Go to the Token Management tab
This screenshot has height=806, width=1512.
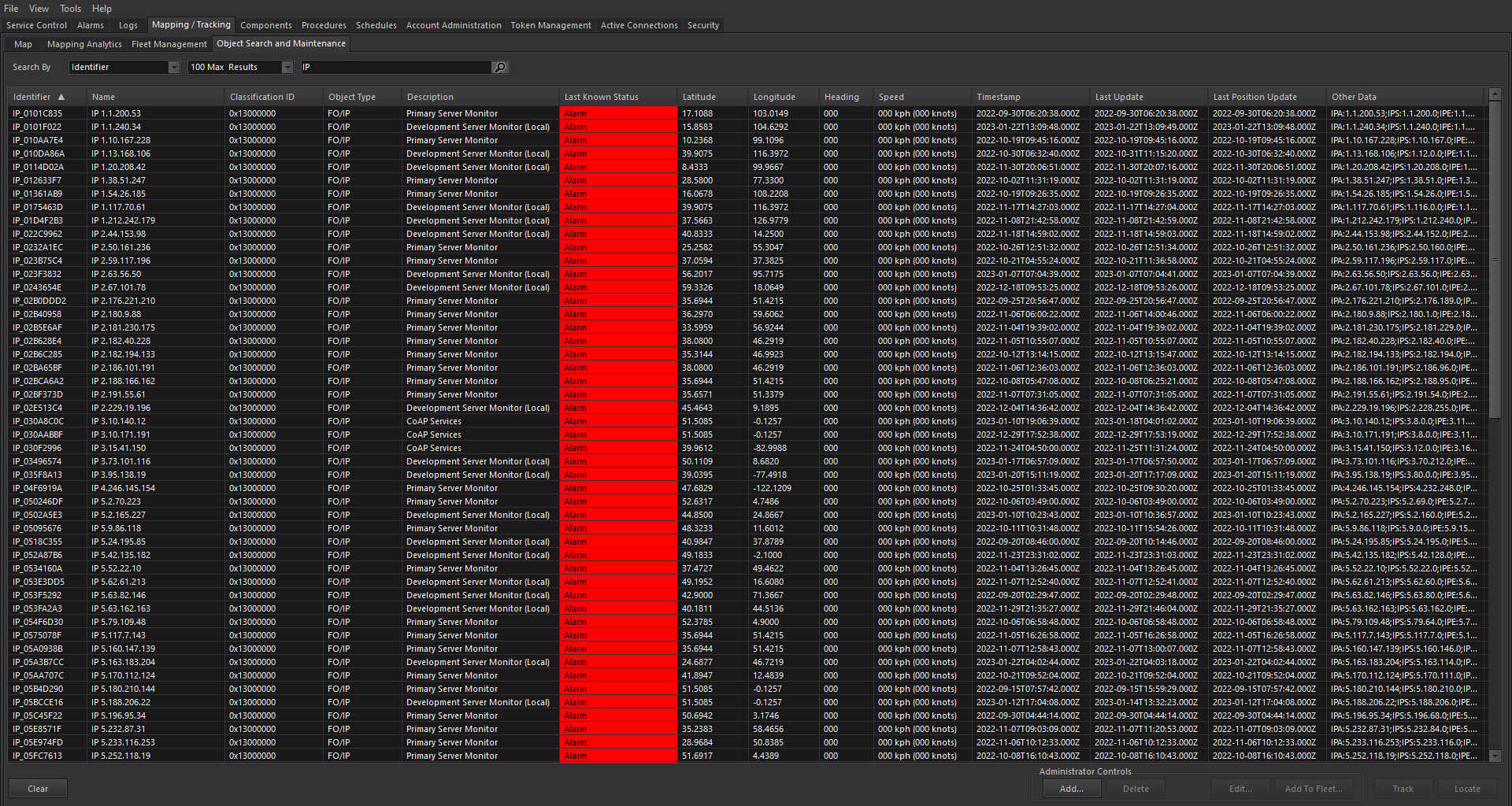tap(550, 25)
